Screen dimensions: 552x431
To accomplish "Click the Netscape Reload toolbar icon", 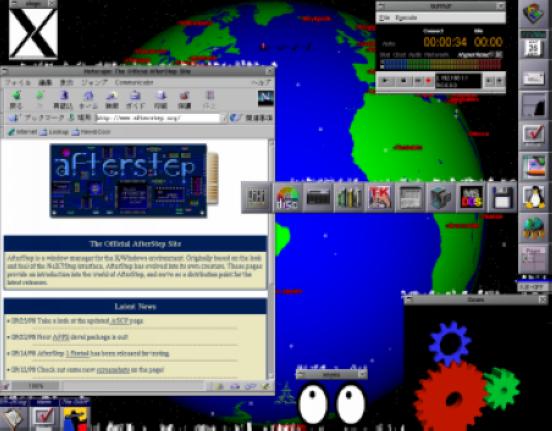I will pyautogui.click(x=63, y=99).
